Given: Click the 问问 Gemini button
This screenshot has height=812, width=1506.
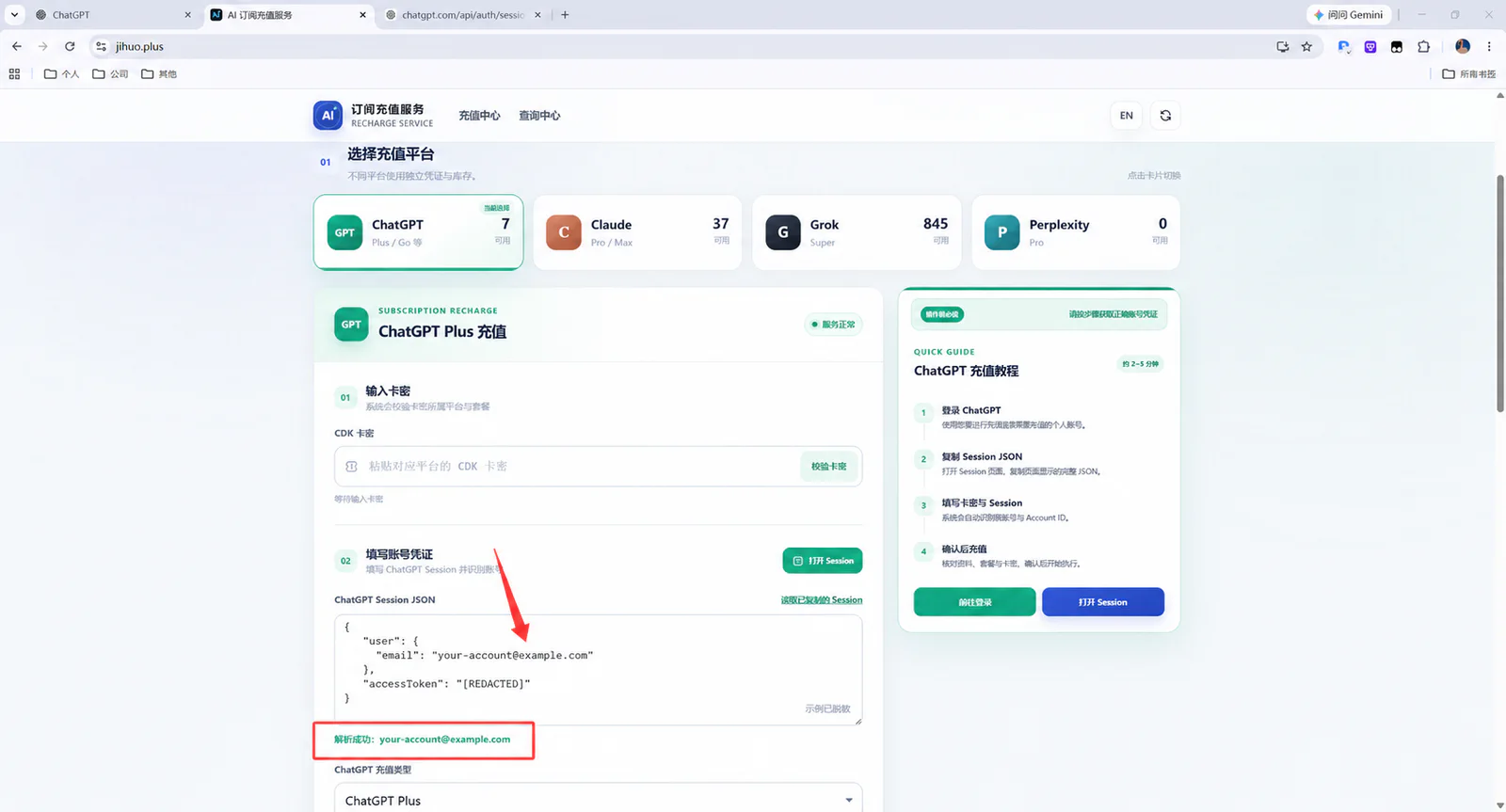Looking at the screenshot, I should pos(1348,15).
